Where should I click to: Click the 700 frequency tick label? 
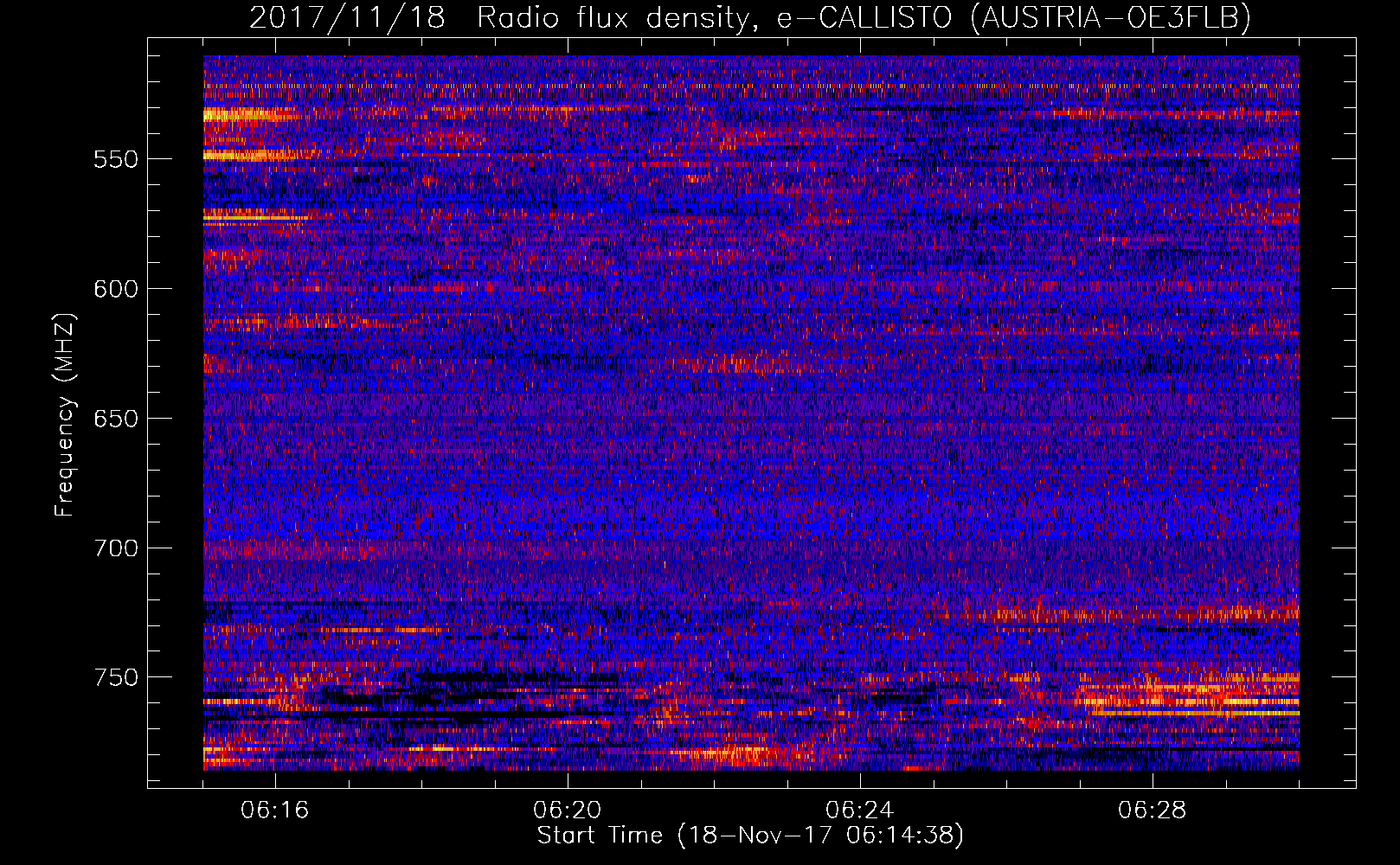point(116,548)
